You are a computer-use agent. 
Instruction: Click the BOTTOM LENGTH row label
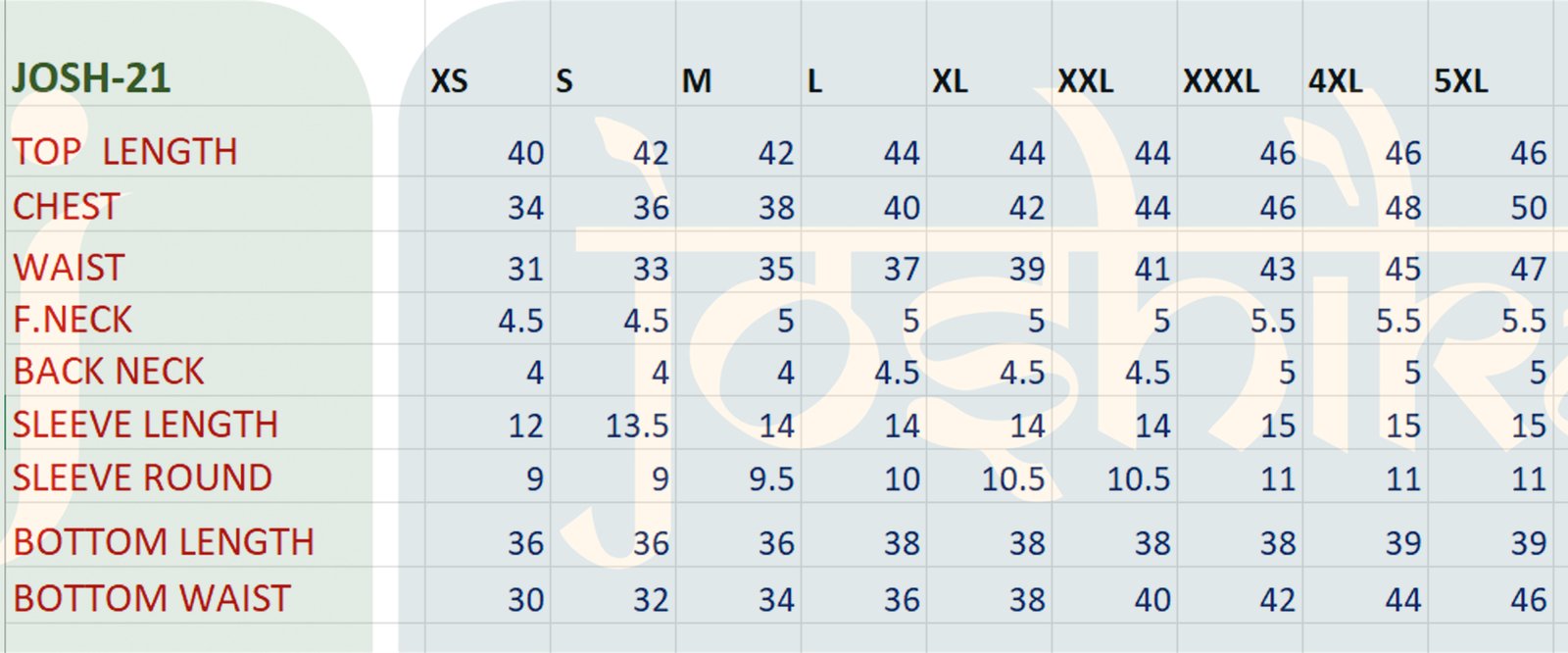click(164, 542)
